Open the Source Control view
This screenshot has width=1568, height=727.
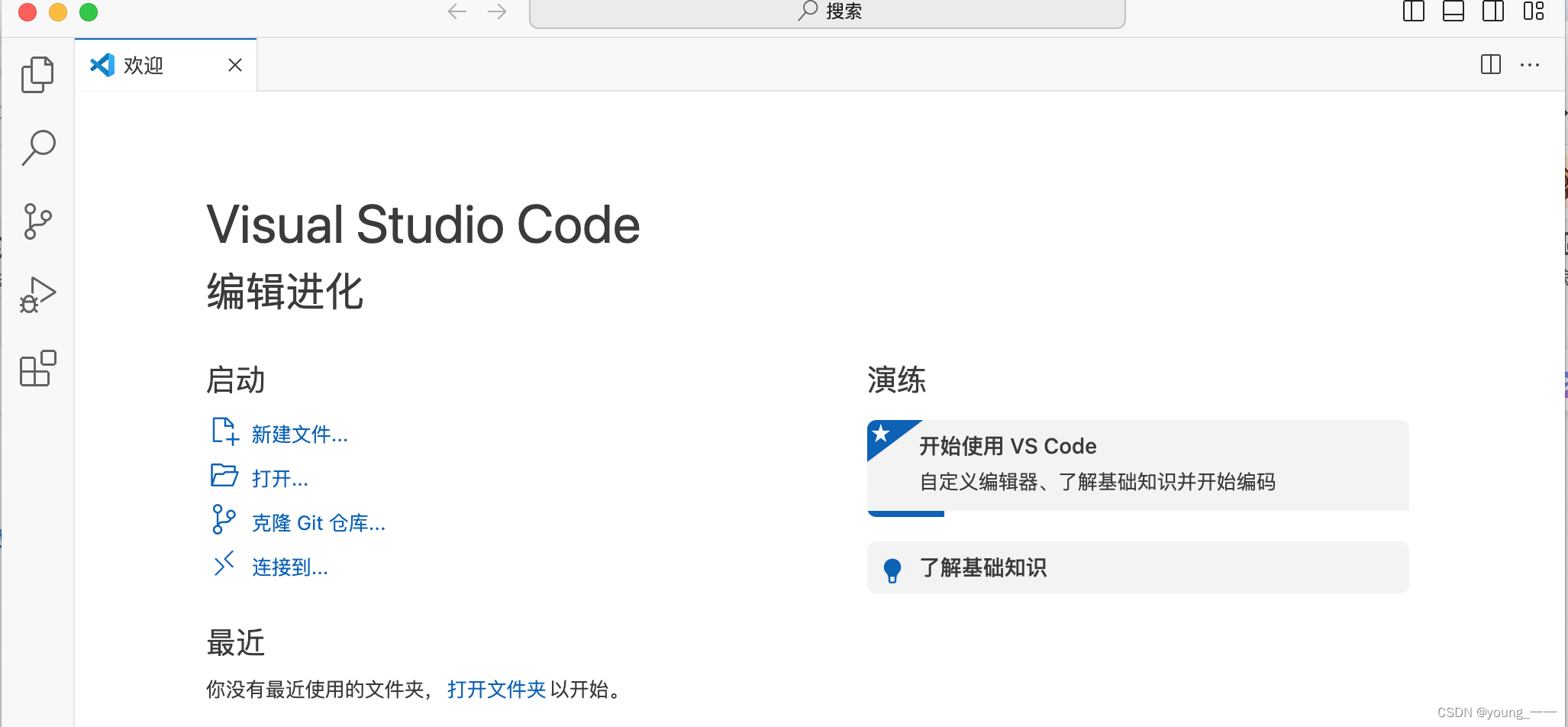37,221
